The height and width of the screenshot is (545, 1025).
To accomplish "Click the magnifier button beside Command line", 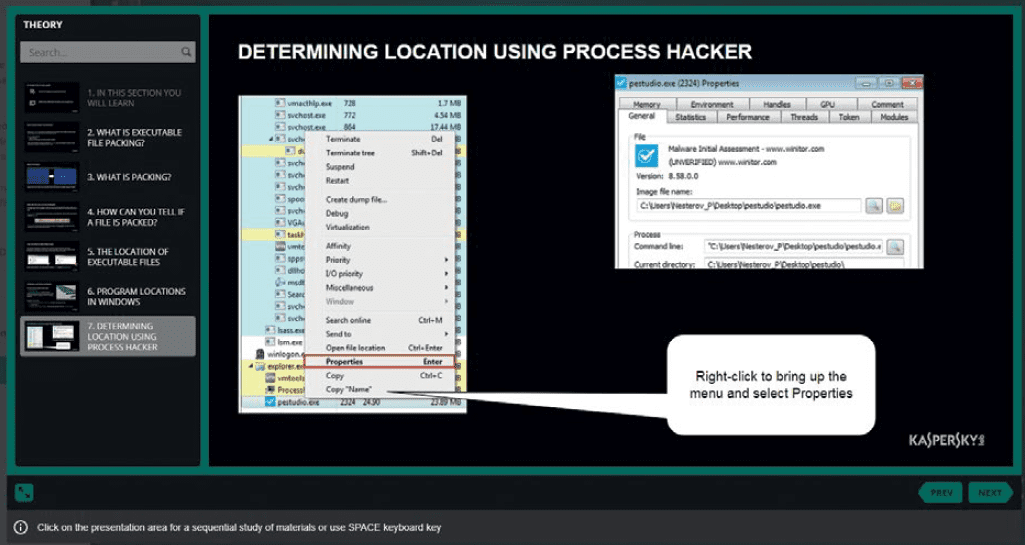I will coord(895,247).
